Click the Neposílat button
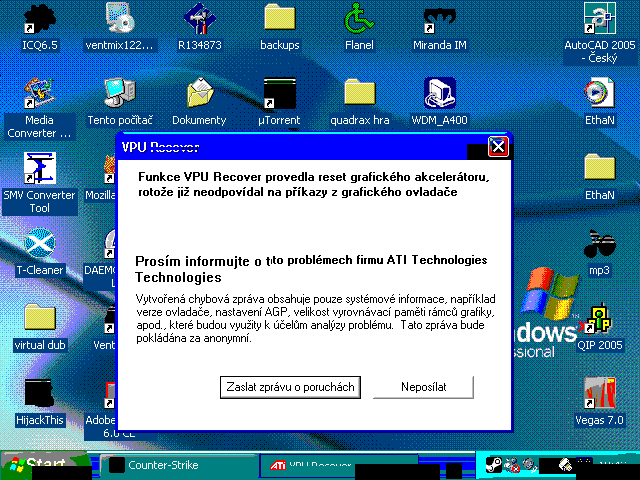The image size is (640, 480). 423,387
